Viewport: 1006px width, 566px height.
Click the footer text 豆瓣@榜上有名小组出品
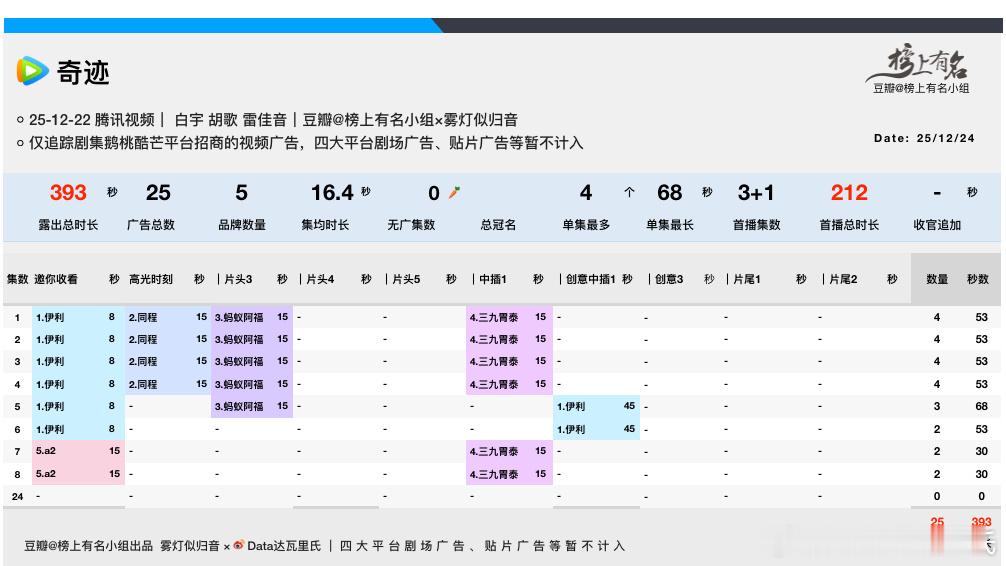tap(89, 545)
